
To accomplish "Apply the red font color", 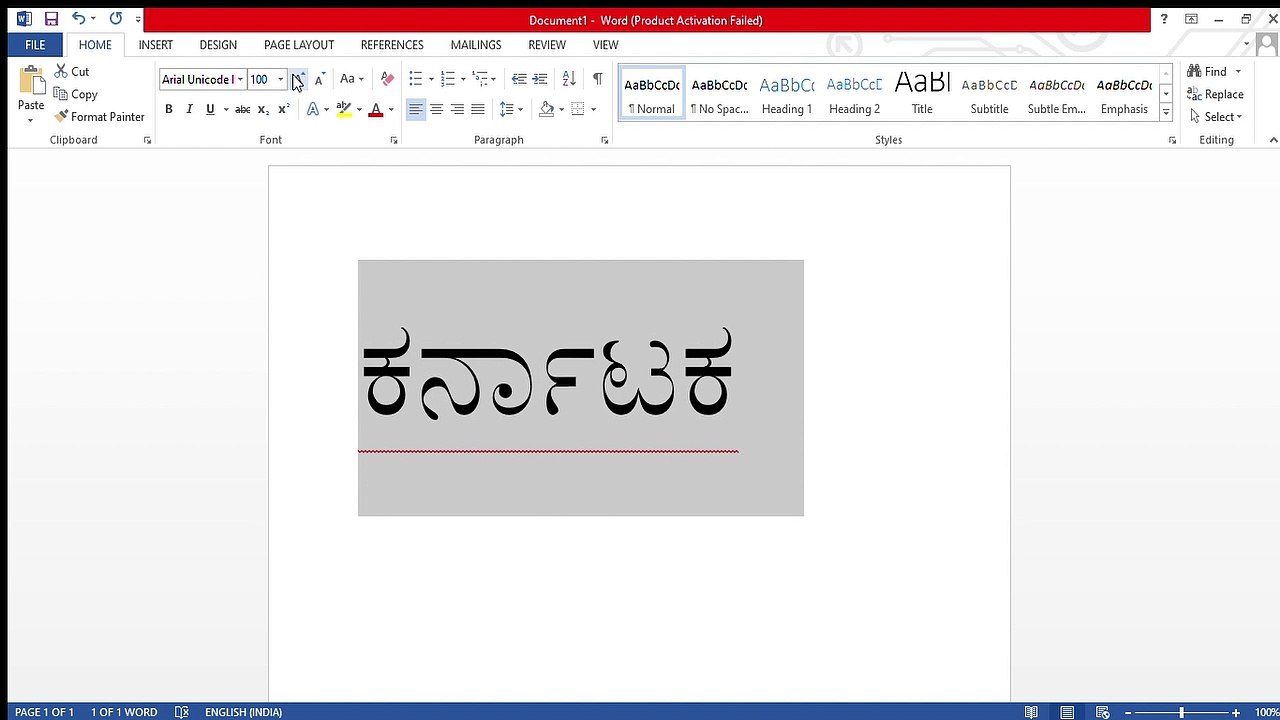I will coord(376,109).
